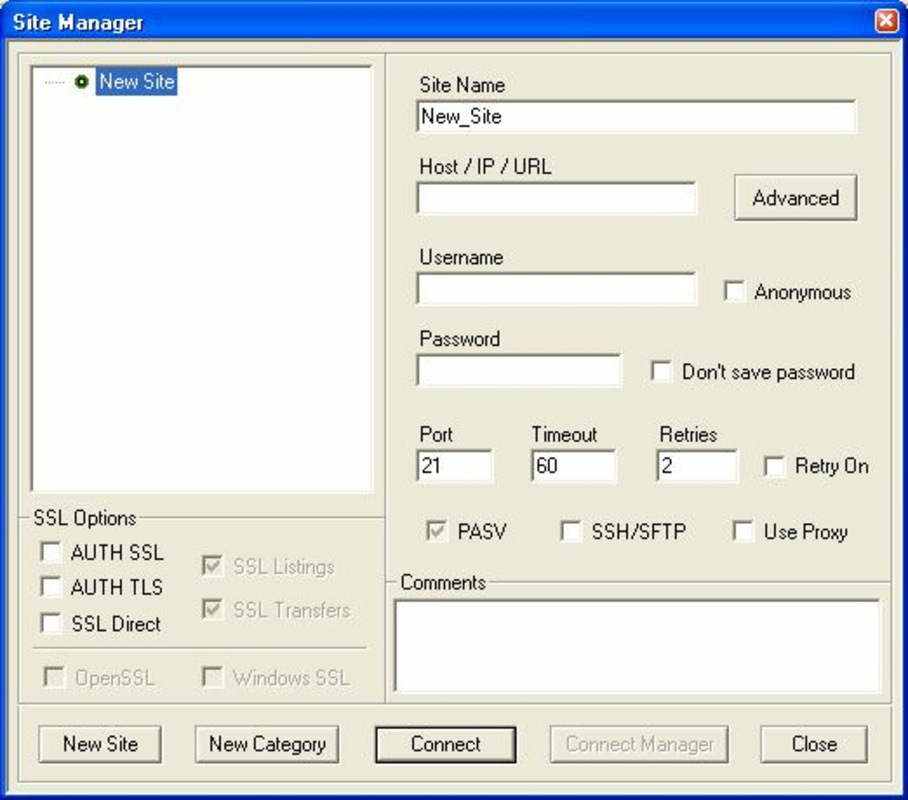The image size is (908, 800).
Task: Open the Advanced settings button
Action: pyautogui.click(x=796, y=198)
